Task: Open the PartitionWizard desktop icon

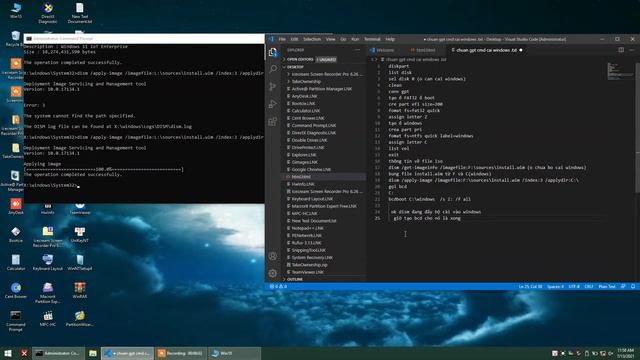Action: click(x=80, y=318)
